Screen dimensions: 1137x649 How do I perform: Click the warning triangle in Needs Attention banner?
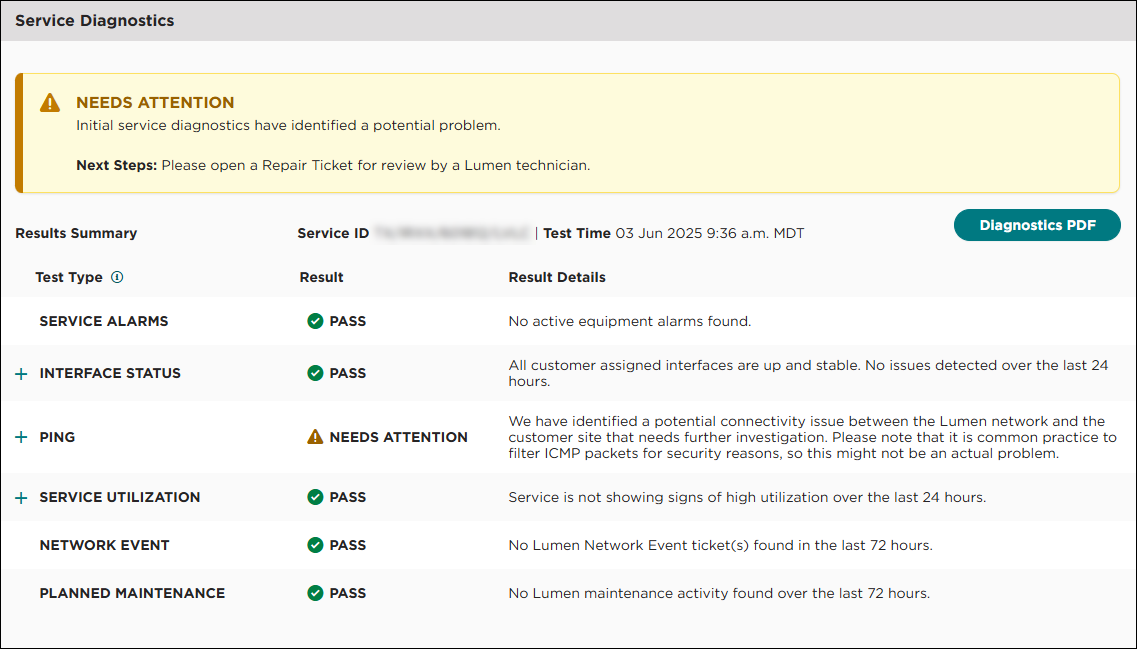[x=50, y=103]
